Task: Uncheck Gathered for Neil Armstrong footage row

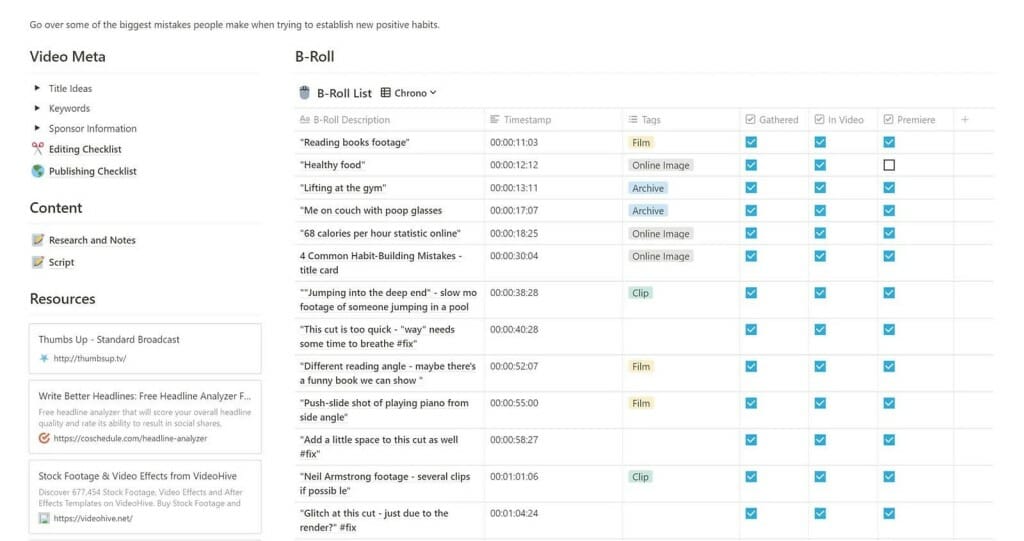Action: pyautogui.click(x=751, y=477)
